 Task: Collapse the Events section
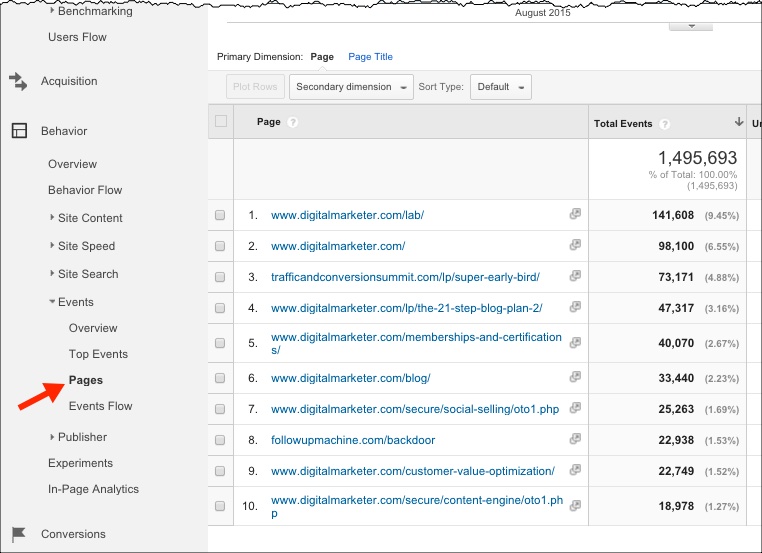click(x=52, y=302)
